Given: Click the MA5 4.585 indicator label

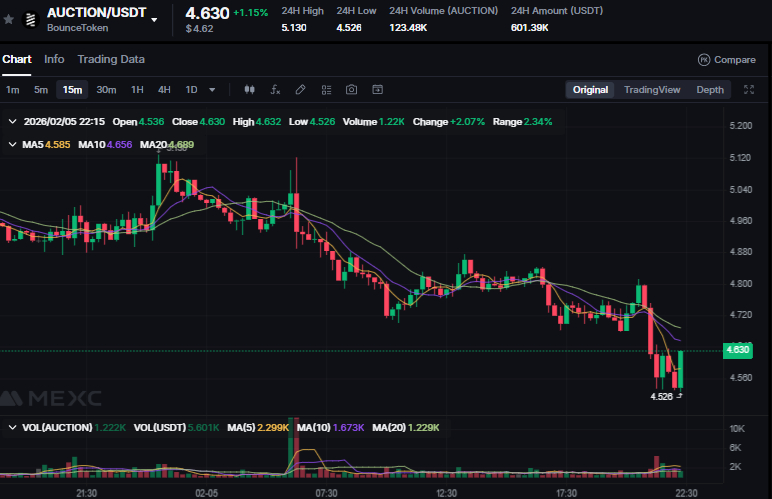Looking at the screenshot, I should (46, 145).
